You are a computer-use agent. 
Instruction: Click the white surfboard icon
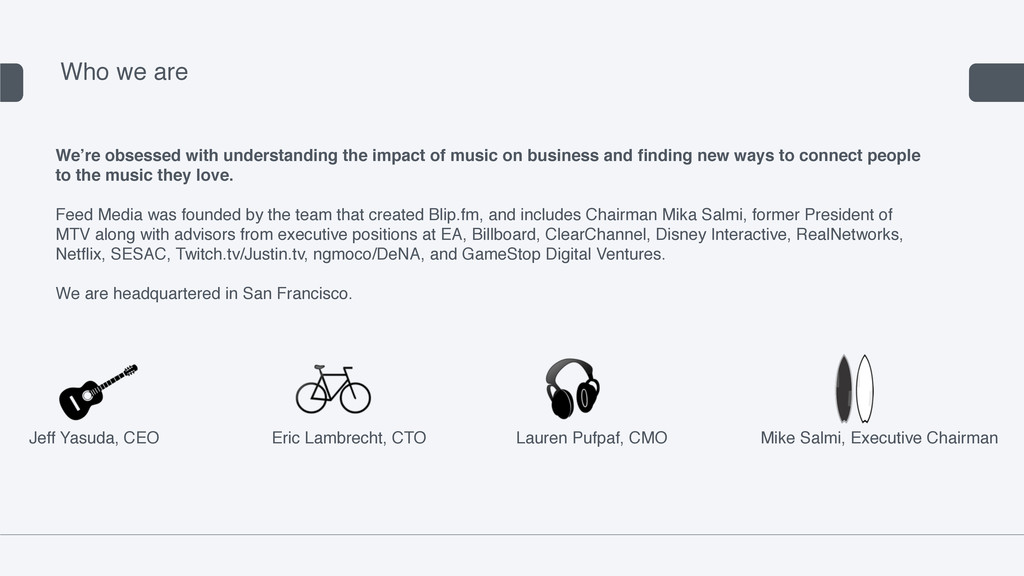pyautogui.click(x=865, y=389)
